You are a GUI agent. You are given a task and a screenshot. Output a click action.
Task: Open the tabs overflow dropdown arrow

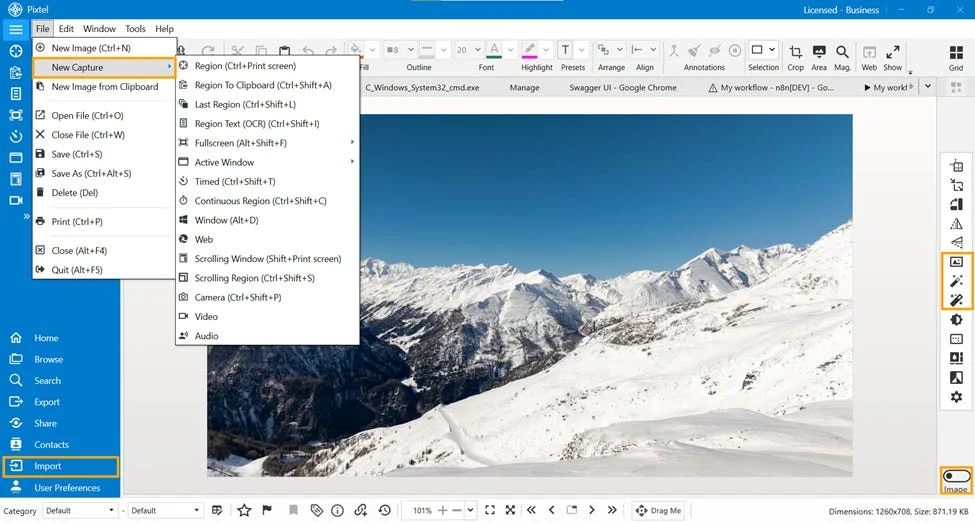pyautogui.click(x=928, y=87)
